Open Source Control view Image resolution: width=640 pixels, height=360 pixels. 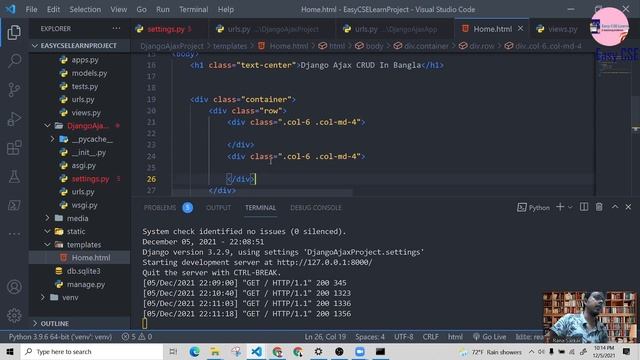tap(14, 89)
